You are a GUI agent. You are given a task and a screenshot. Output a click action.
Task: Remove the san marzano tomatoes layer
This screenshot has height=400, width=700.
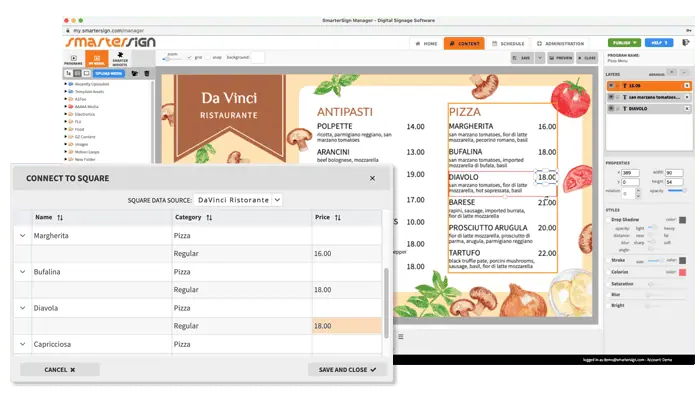pyautogui.click(x=687, y=97)
